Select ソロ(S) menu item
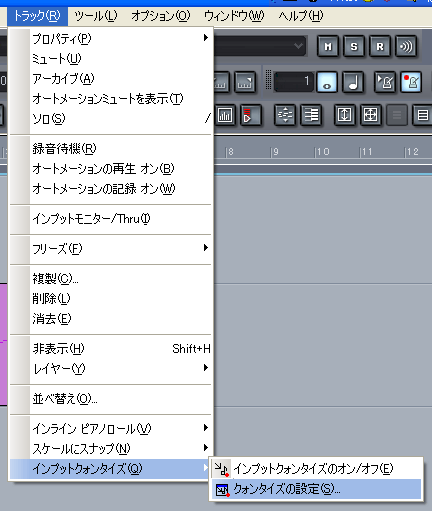Screen dimensions: 432x511 click(111, 118)
